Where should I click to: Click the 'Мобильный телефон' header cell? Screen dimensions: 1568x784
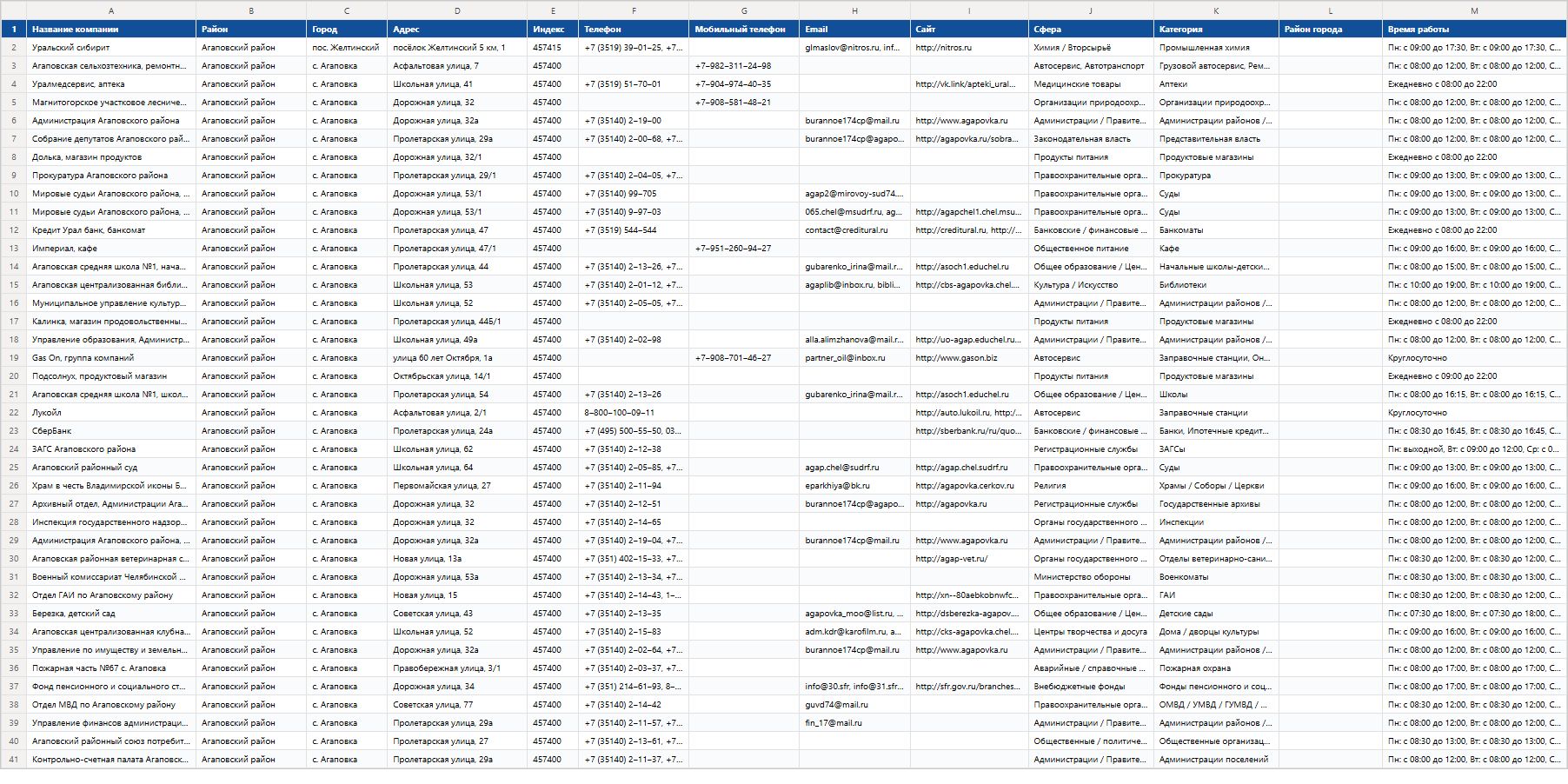(744, 30)
